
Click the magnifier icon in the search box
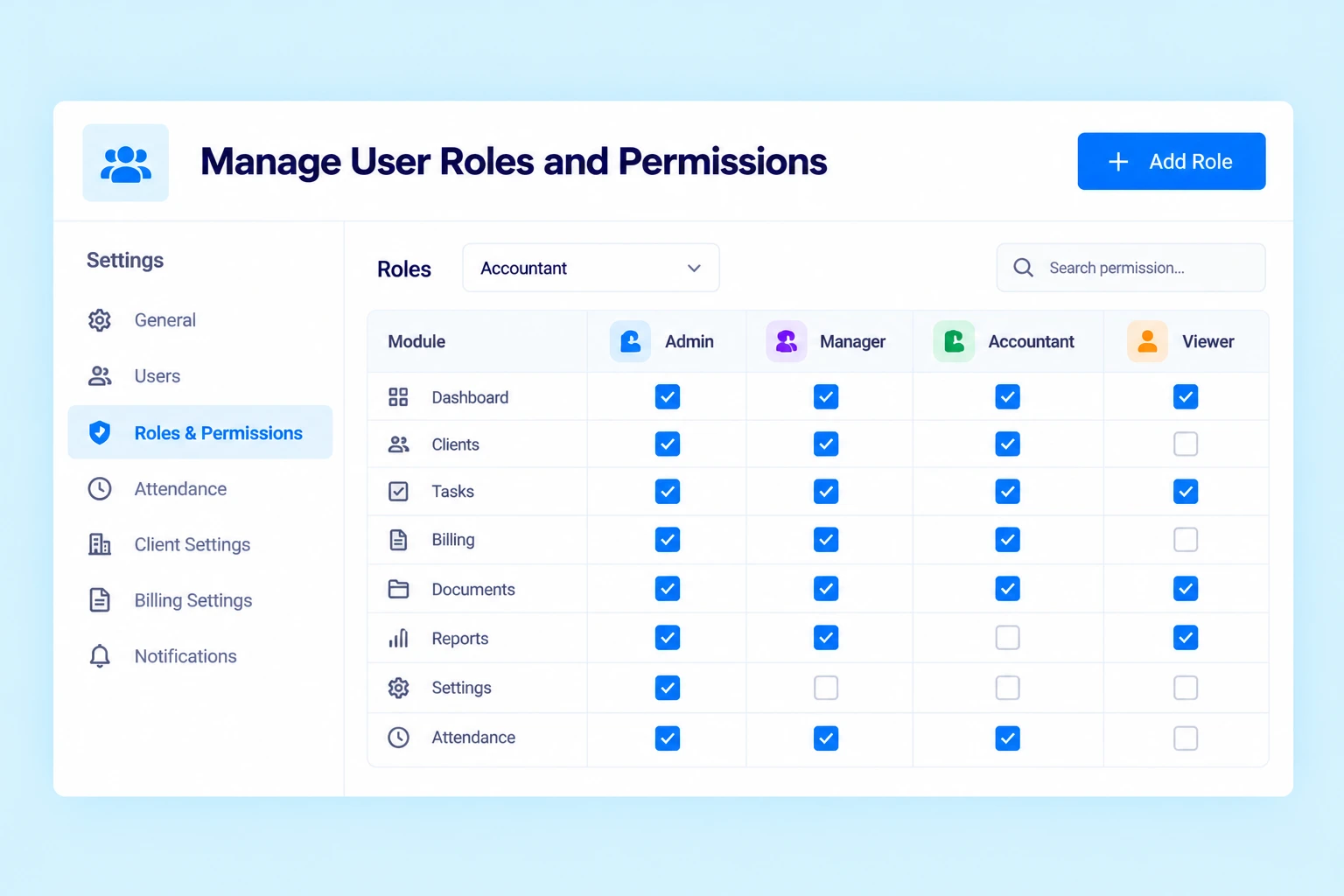[x=1023, y=268]
